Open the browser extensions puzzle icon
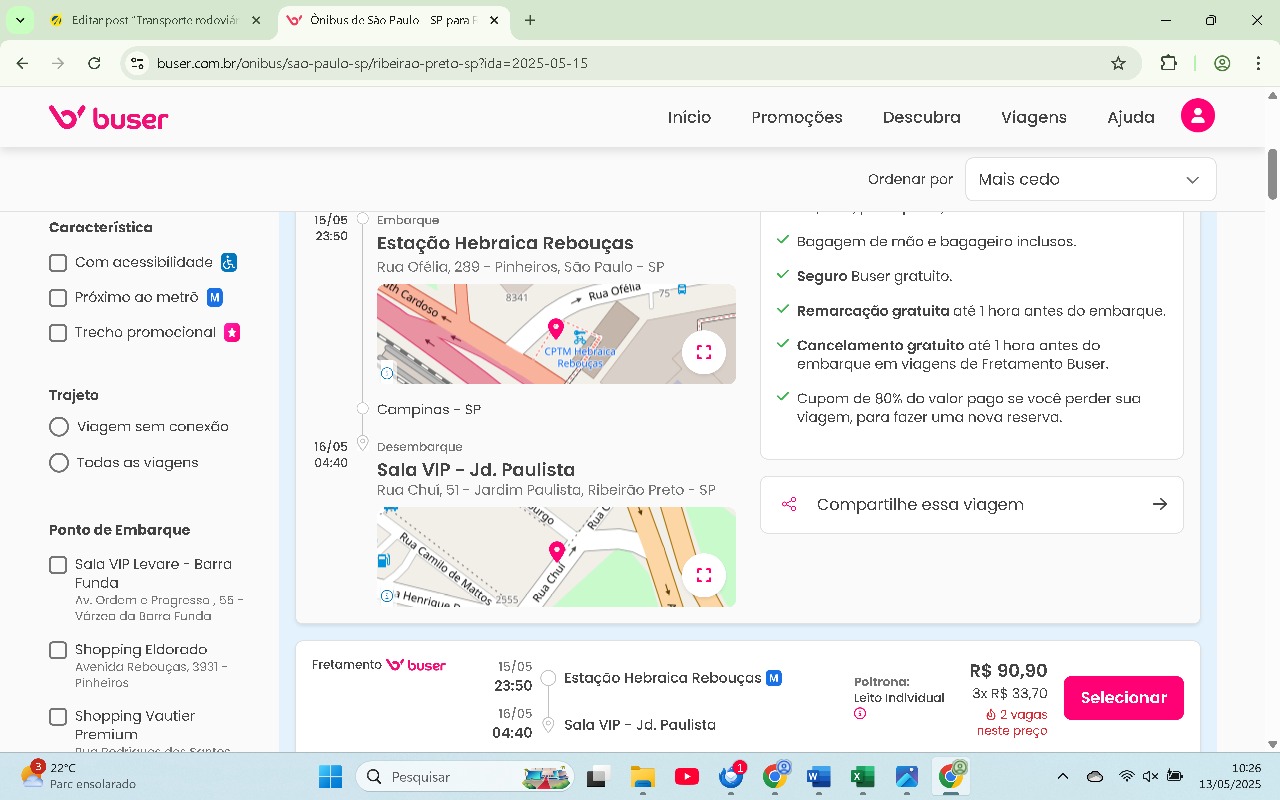The image size is (1280, 800). 1168,63
